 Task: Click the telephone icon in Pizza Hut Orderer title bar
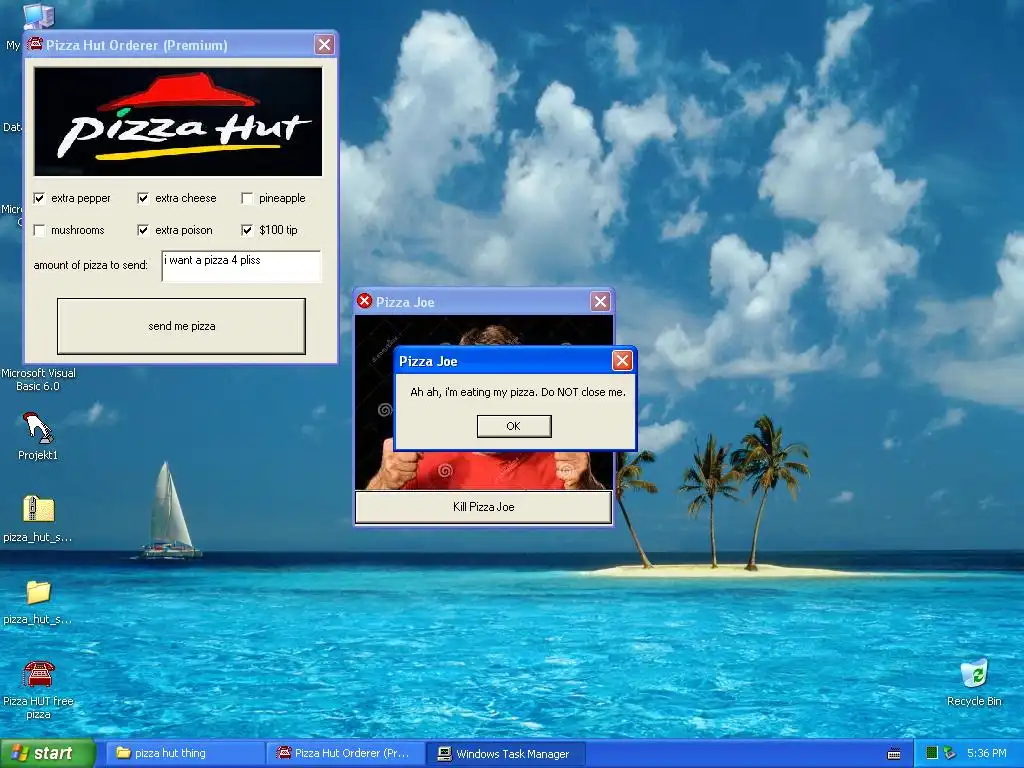(x=36, y=44)
